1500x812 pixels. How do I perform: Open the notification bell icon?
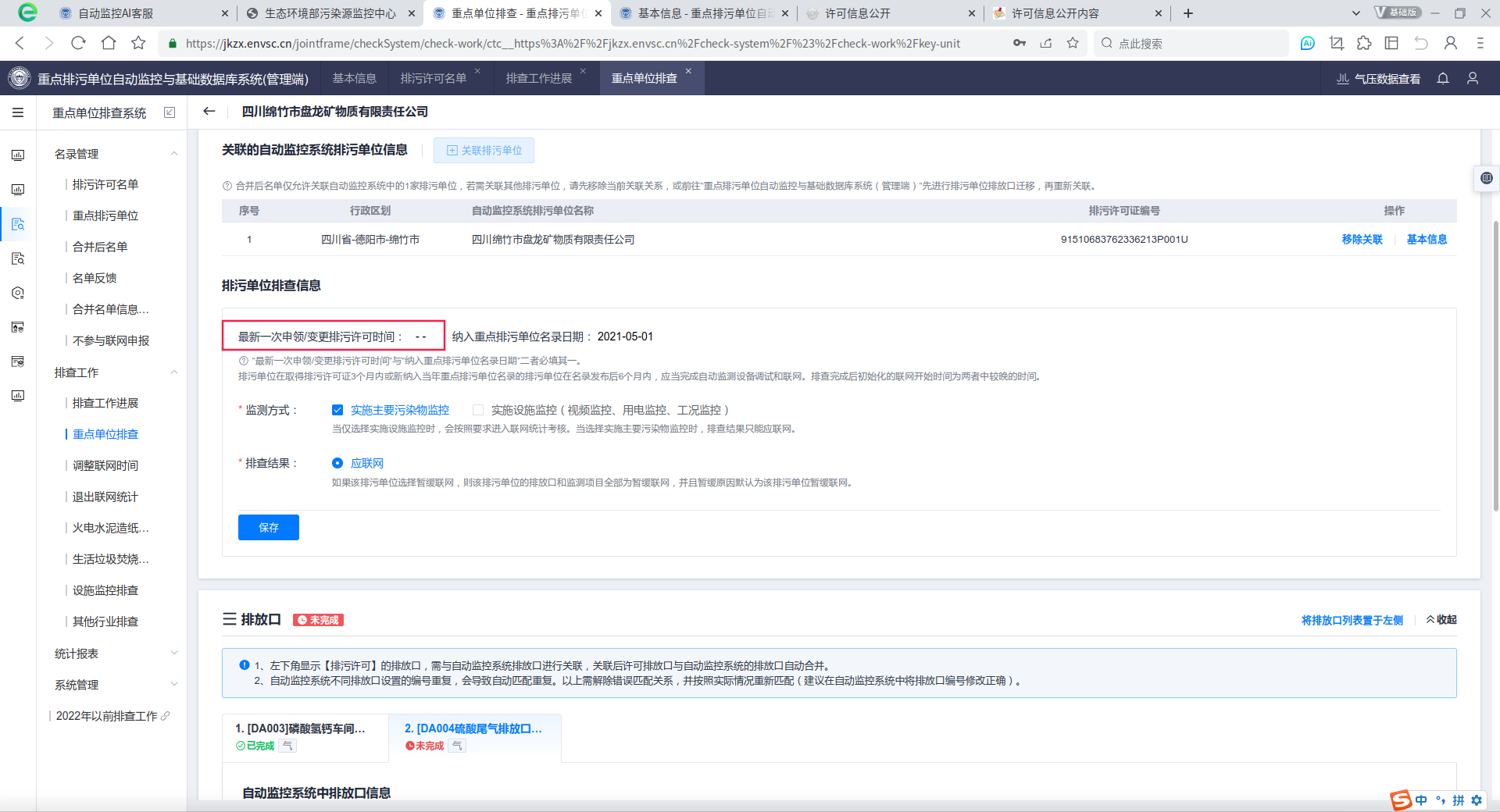1443,78
